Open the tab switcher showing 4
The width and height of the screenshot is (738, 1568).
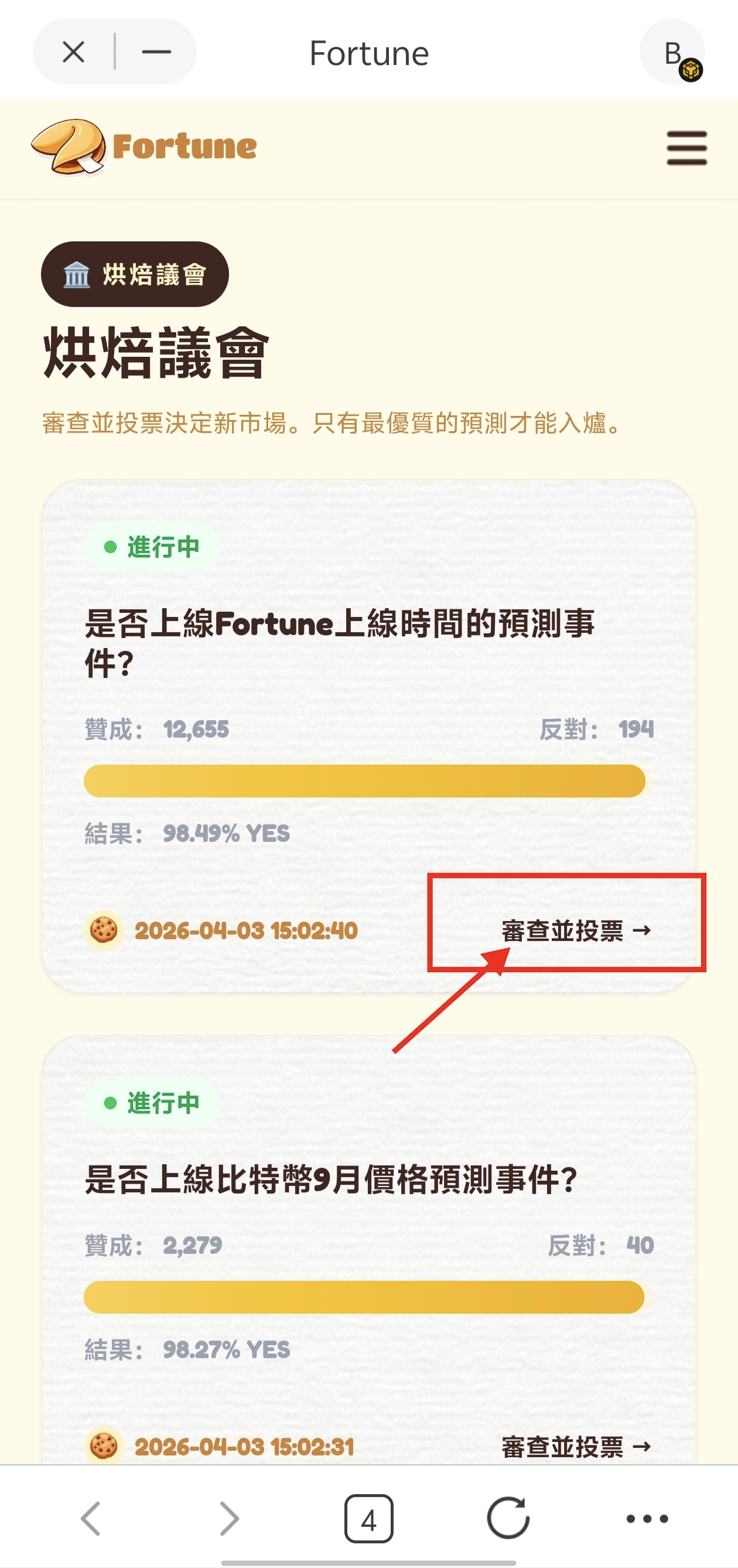click(368, 1518)
